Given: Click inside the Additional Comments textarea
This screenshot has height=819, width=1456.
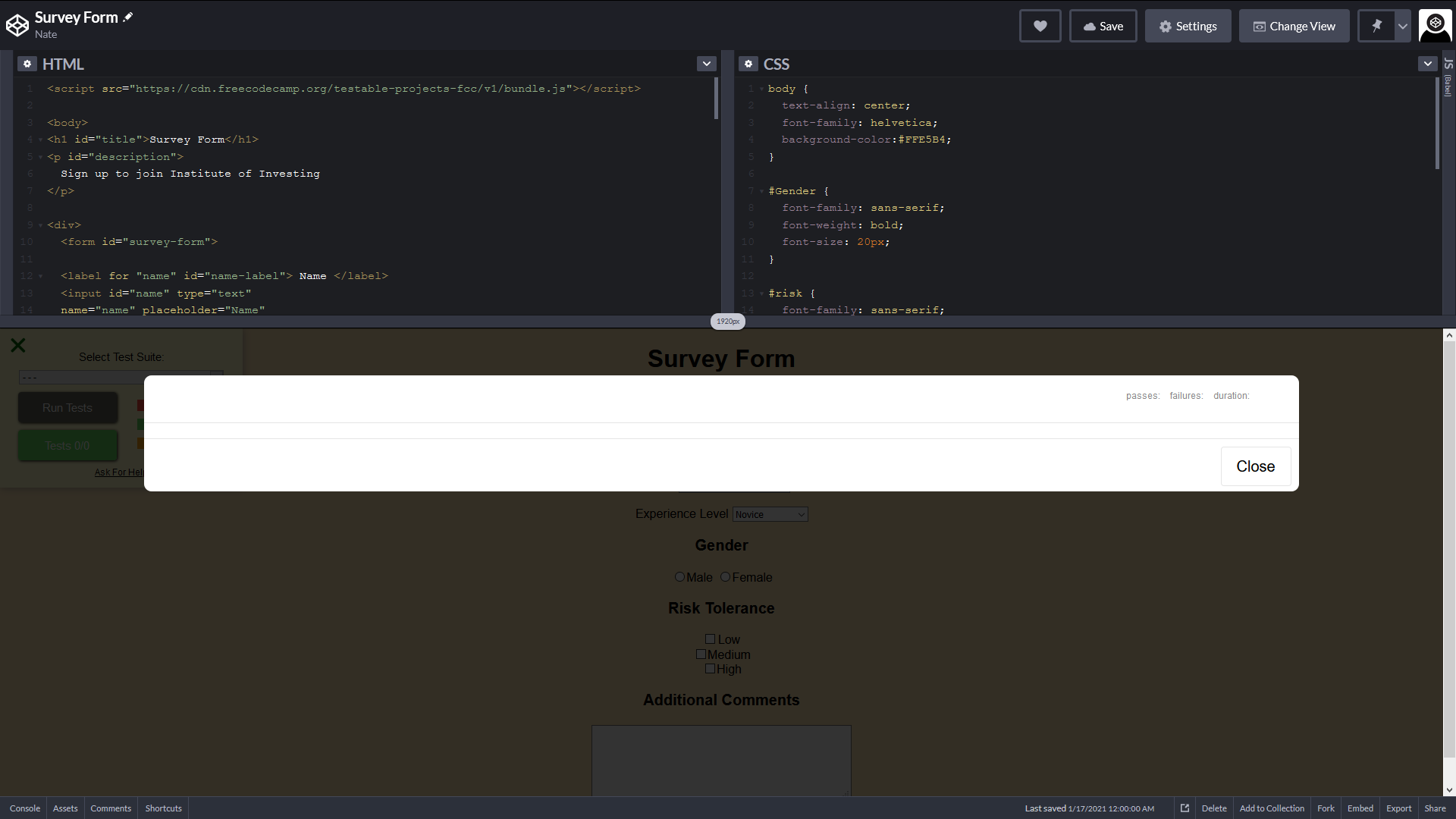Looking at the screenshot, I should [720, 760].
